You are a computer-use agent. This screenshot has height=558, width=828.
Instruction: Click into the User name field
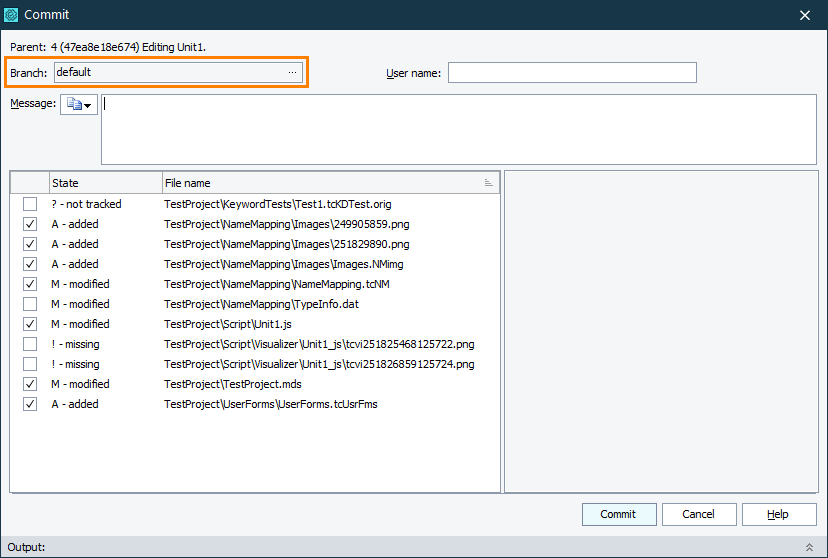tap(572, 72)
